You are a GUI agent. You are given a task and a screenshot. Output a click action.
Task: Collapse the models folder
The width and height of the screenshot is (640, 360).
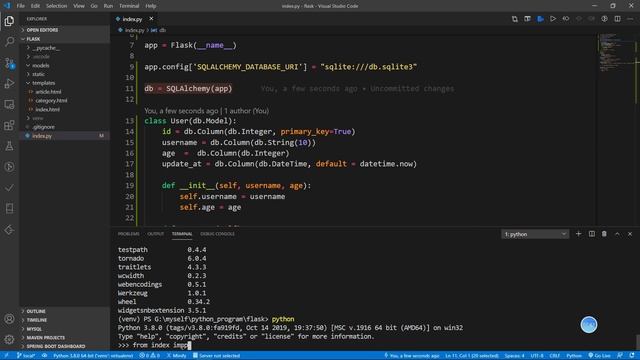[64, 65]
